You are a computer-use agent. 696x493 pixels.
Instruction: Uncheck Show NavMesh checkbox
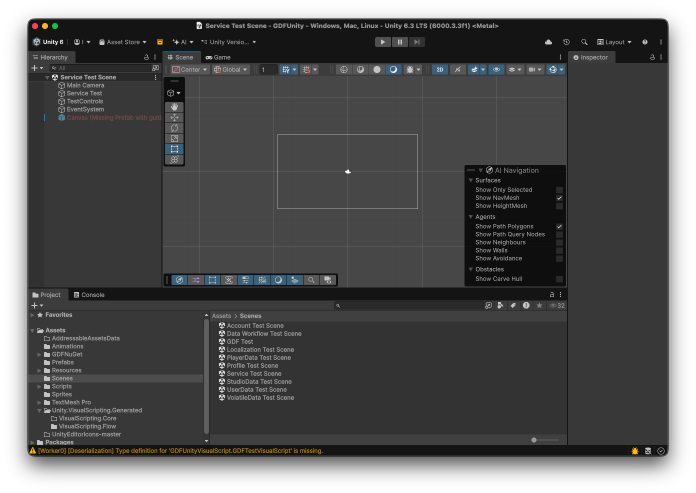tap(559, 198)
